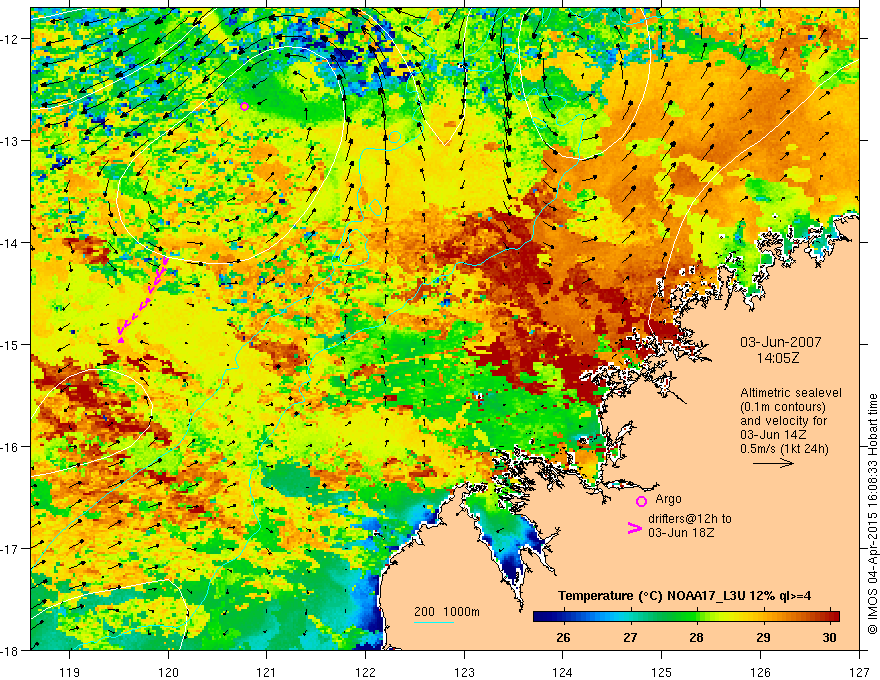The height and width of the screenshot is (680, 880).
Task: Click longitude label '120' on bottom axis
Action: (168, 672)
